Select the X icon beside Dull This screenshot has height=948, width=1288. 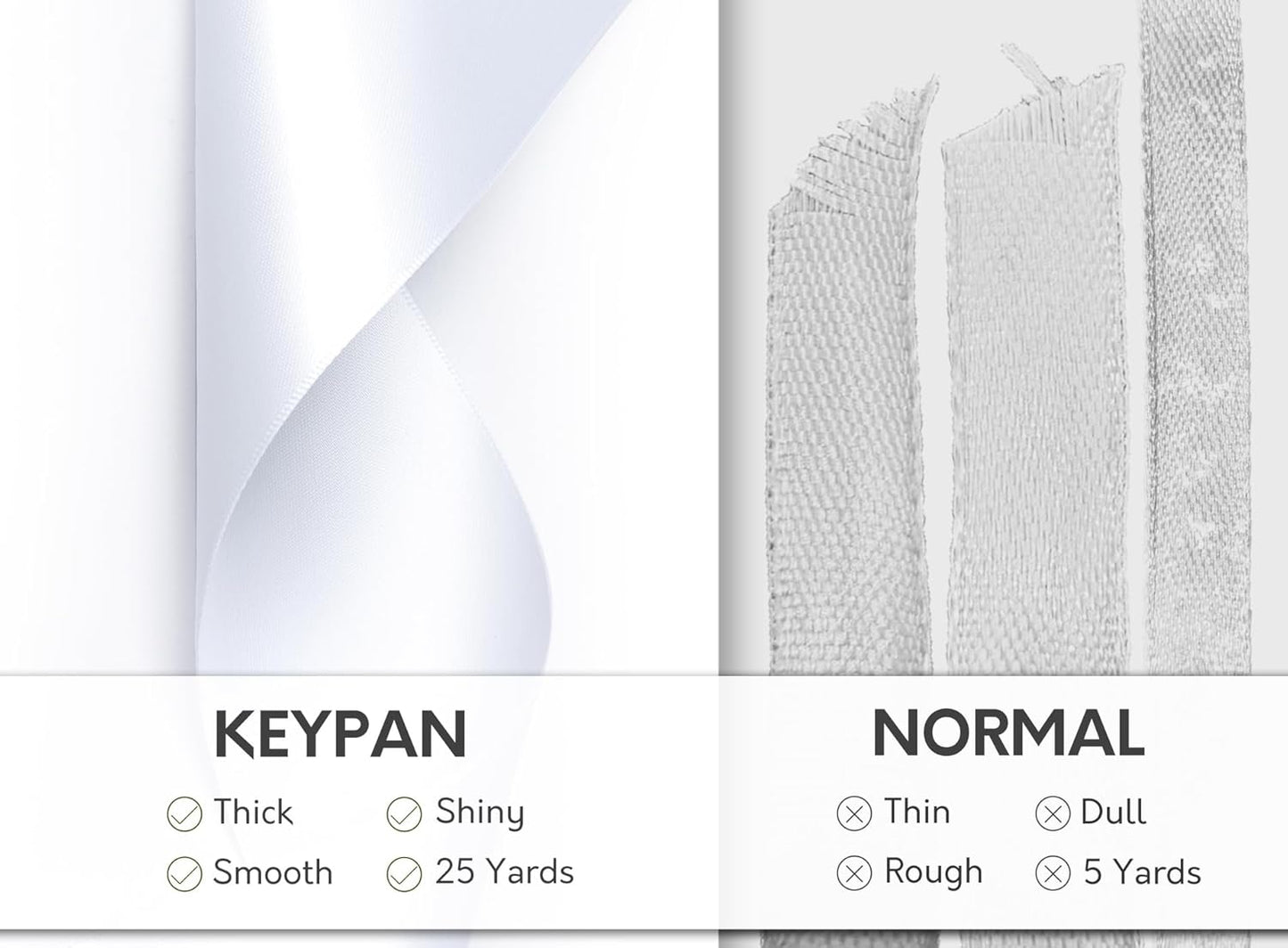(1052, 813)
